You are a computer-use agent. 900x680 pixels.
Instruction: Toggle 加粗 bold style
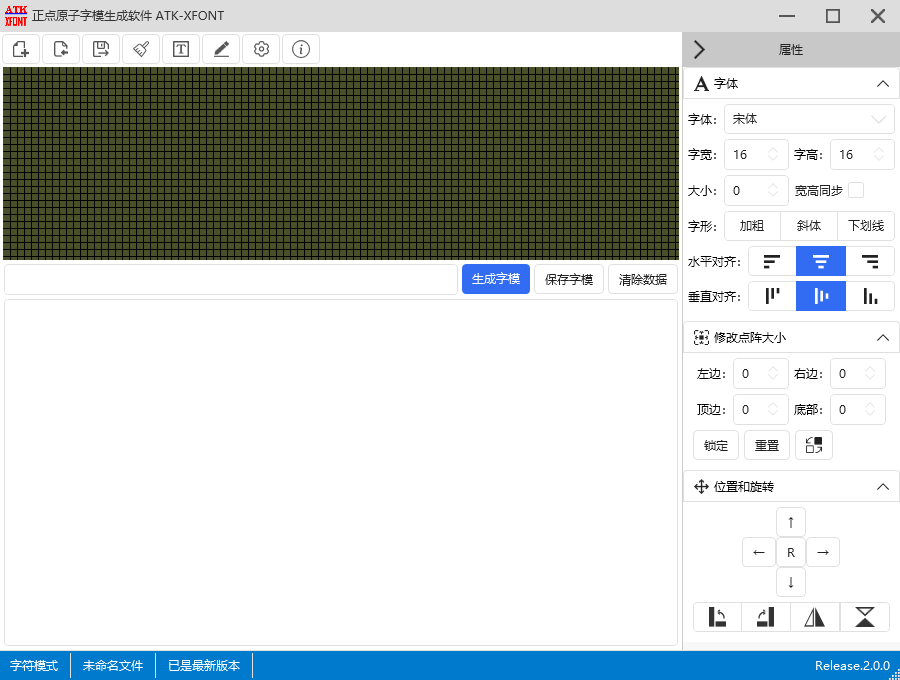752,226
